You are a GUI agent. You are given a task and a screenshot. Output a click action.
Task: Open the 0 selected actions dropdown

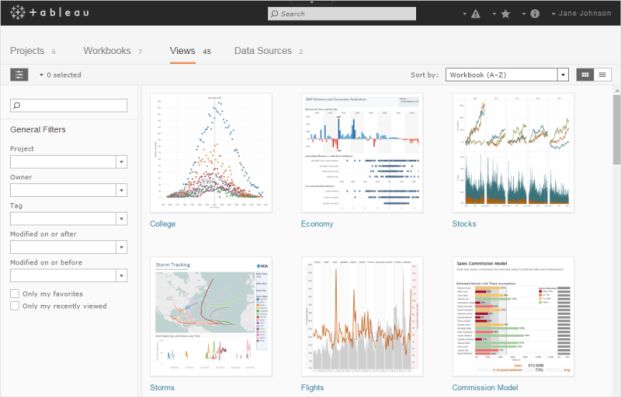60,75
